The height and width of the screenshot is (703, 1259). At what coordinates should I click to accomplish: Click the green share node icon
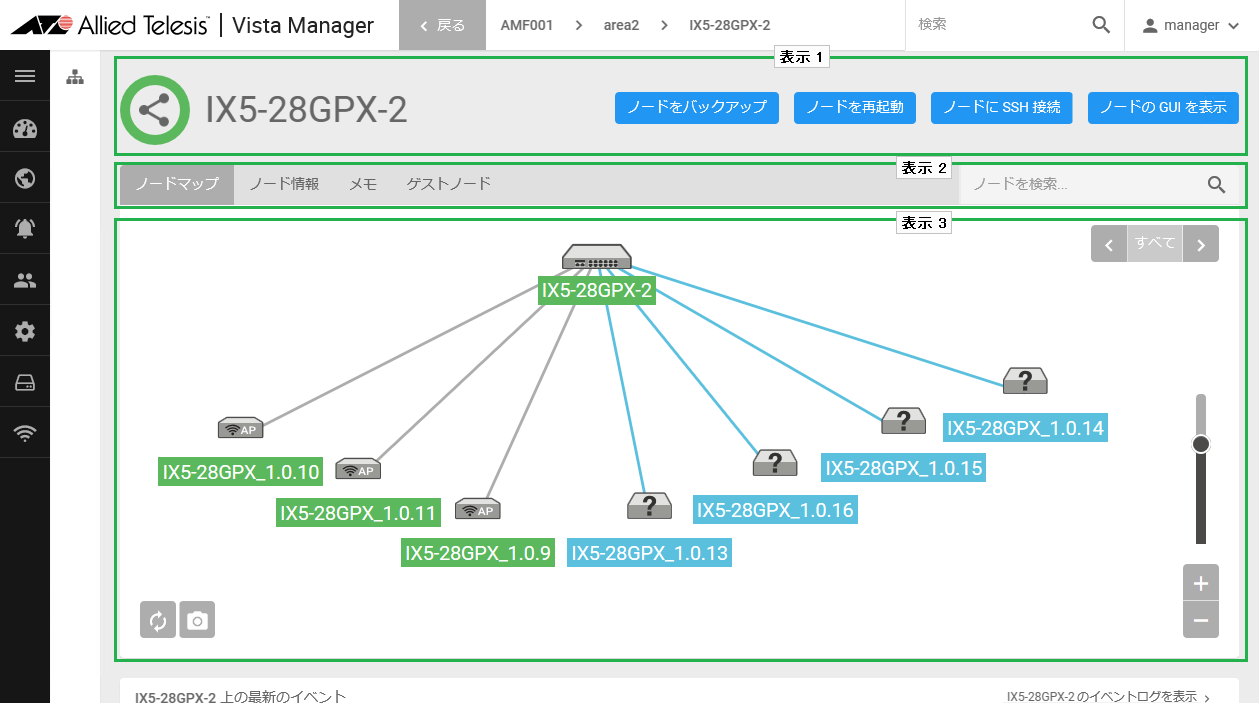pyautogui.click(x=155, y=110)
